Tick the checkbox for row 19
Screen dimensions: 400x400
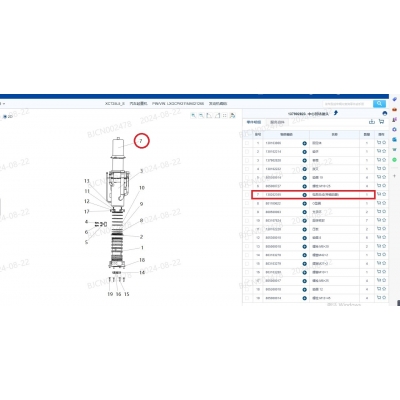tap(247, 298)
